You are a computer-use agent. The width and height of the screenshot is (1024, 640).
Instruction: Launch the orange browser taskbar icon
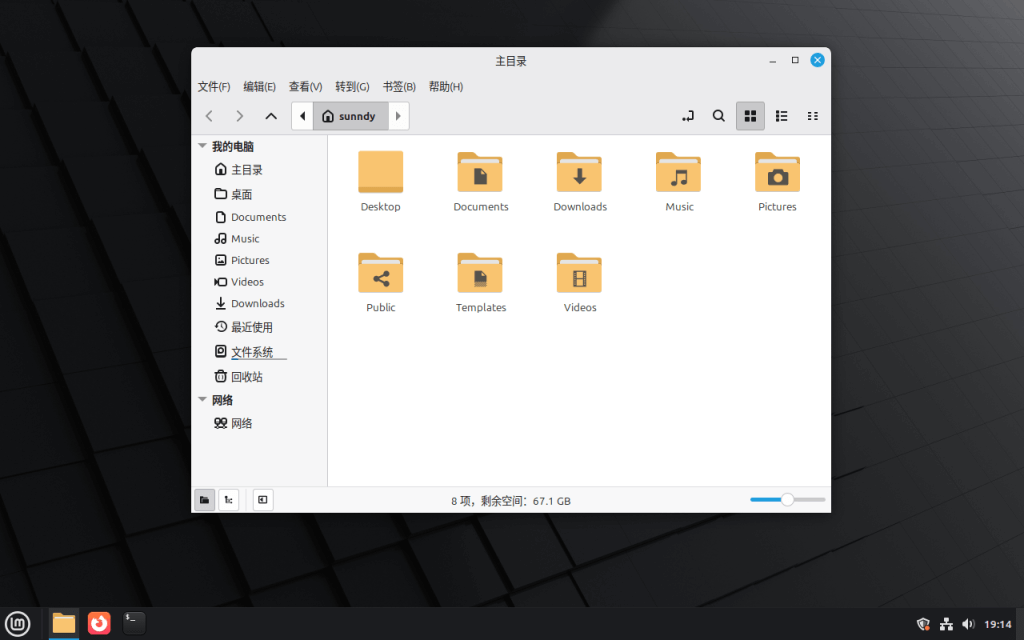click(x=99, y=624)
